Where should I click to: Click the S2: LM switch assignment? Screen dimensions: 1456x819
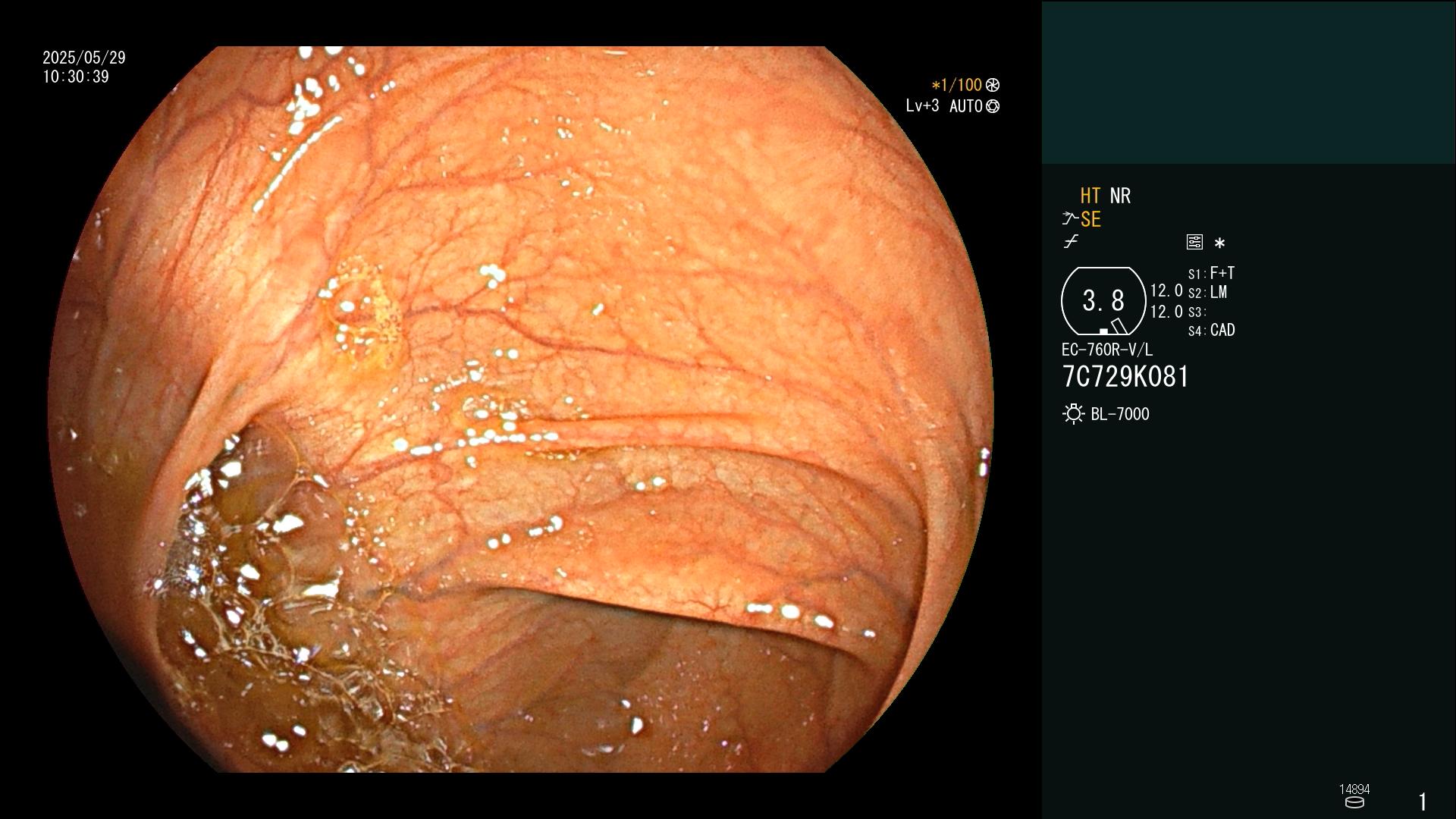point(1208,292)
